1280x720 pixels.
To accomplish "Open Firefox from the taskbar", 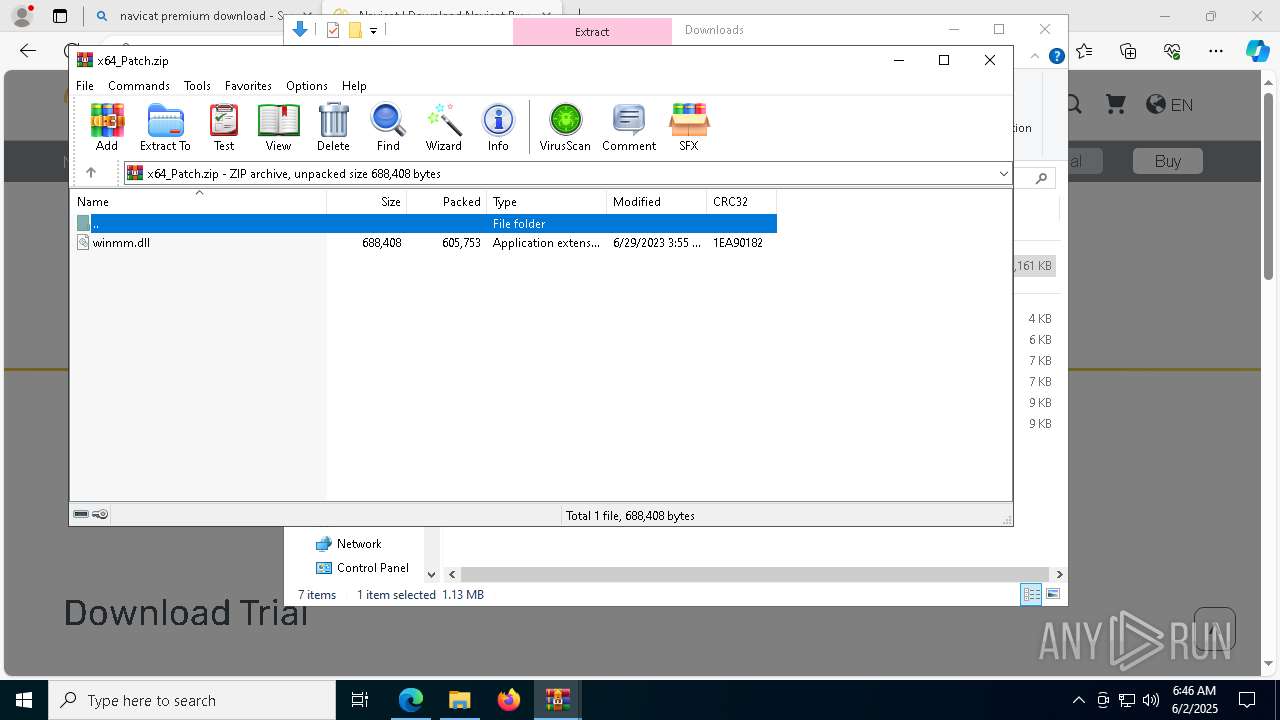I will [x=509, y=700].
